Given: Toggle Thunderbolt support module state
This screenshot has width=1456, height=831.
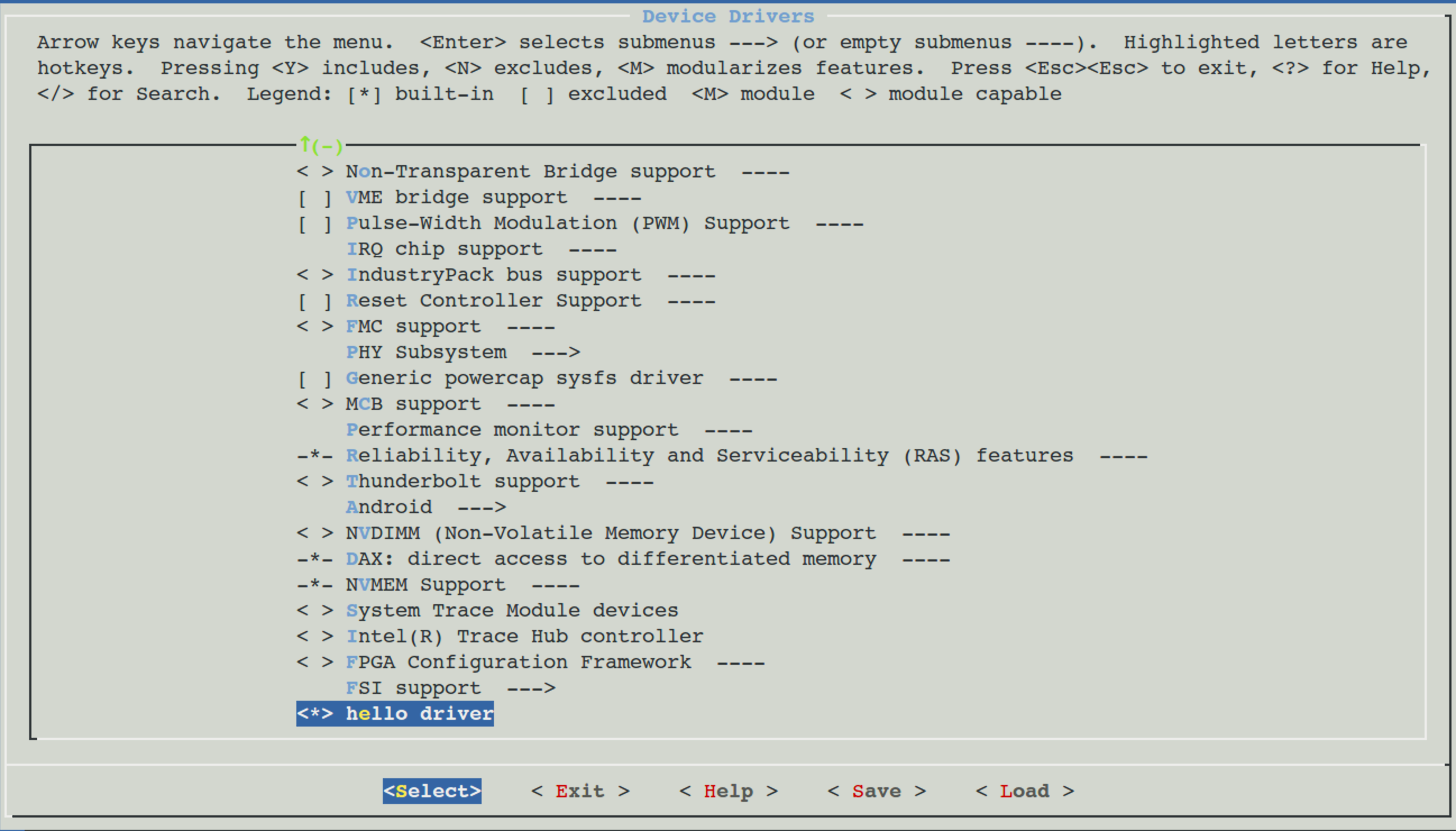Looking at the screenshot, I should [x=314, y=482].
